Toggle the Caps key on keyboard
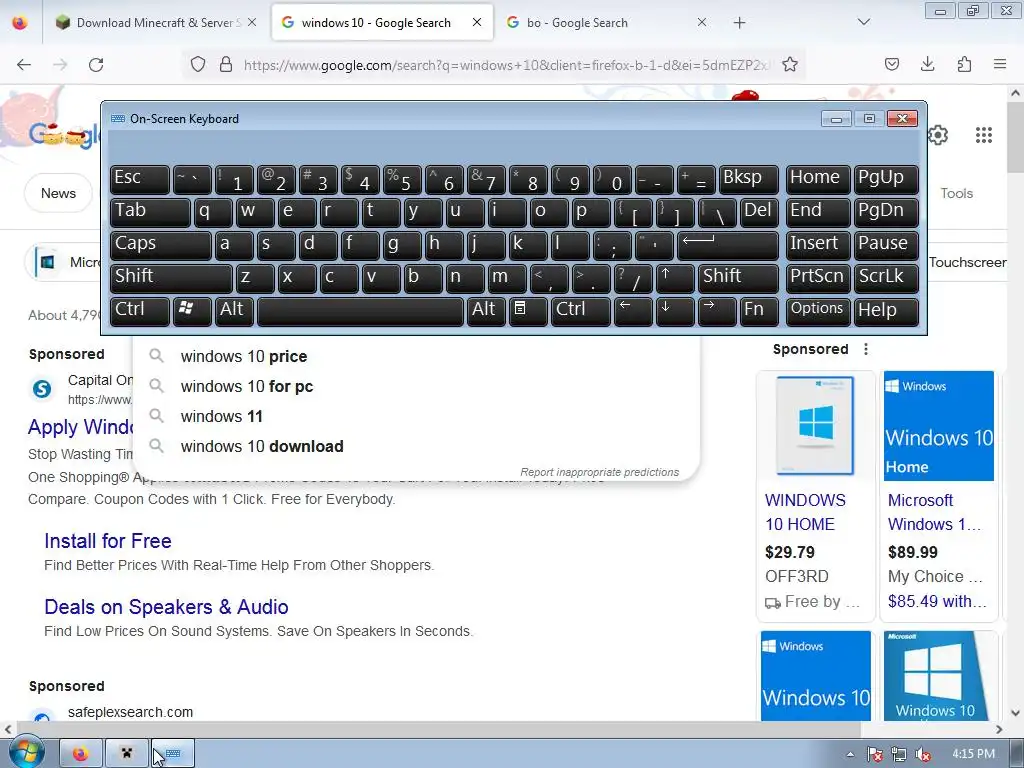 [161, 244]
